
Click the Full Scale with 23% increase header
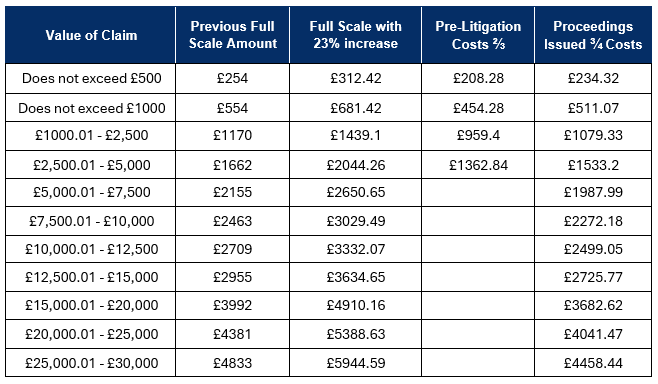(355, 35)
